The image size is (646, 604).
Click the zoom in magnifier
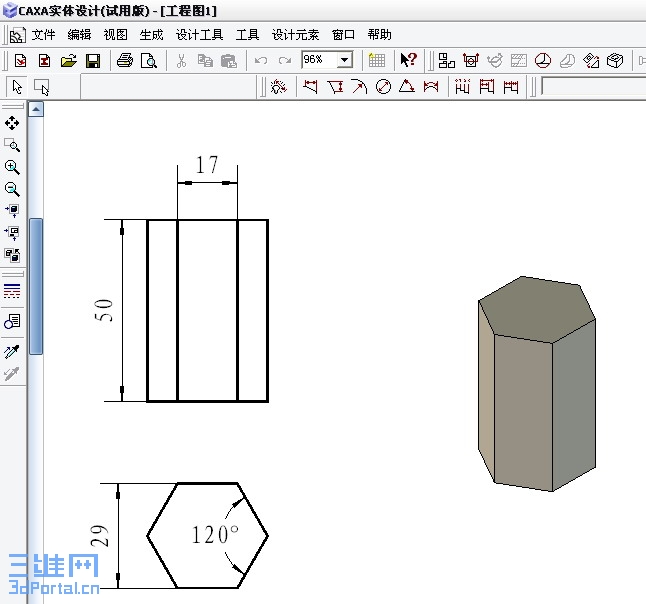tap(12, 167)
